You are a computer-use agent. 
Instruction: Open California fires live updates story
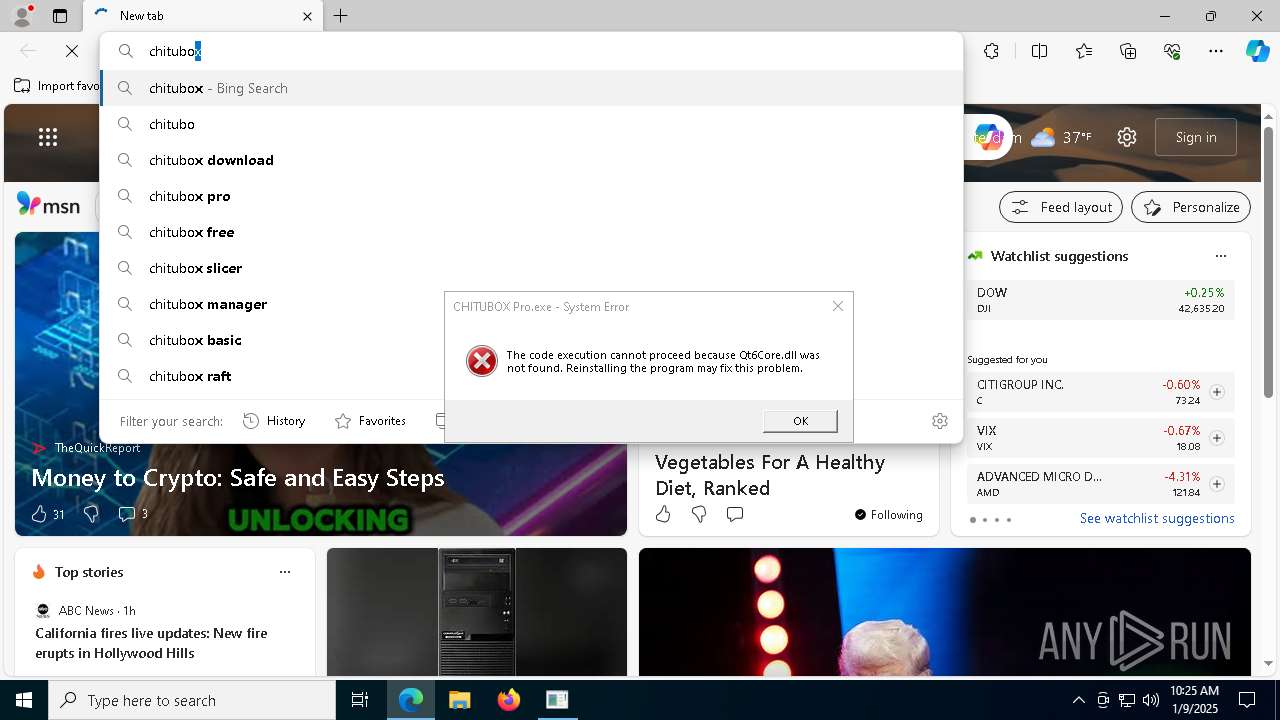point(151,643)
